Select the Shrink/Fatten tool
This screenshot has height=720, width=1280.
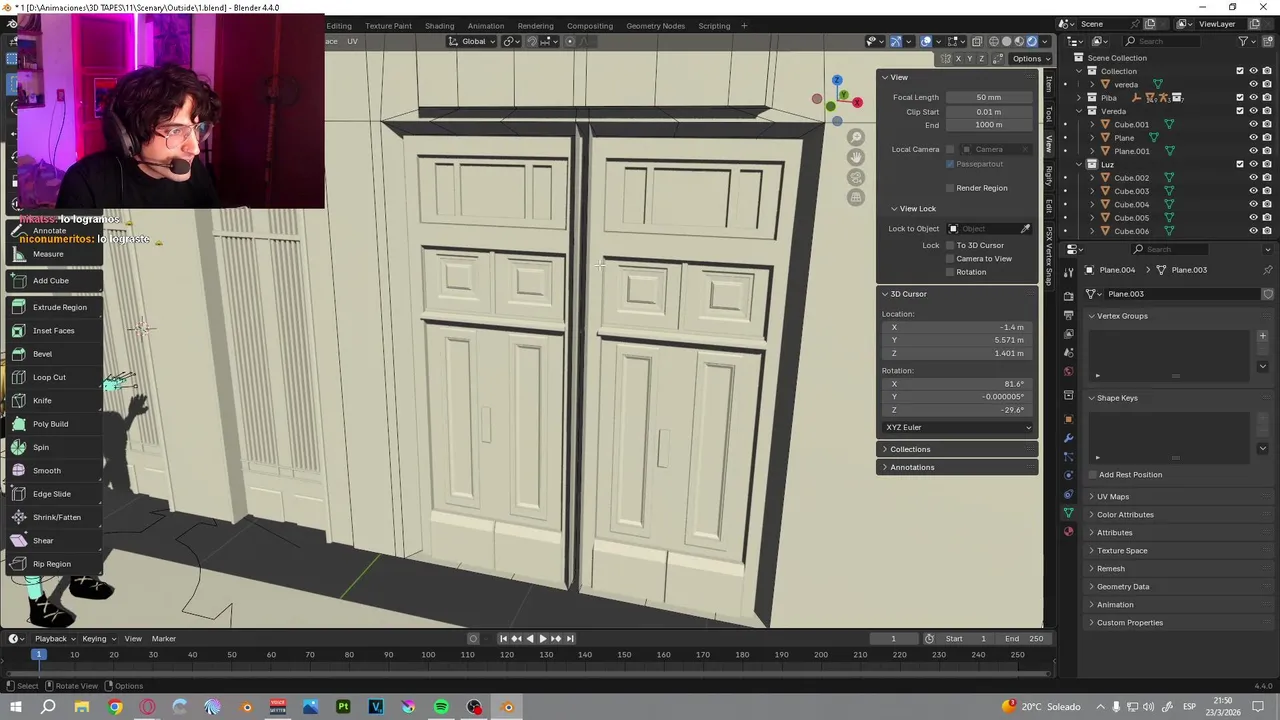point(52,517)
